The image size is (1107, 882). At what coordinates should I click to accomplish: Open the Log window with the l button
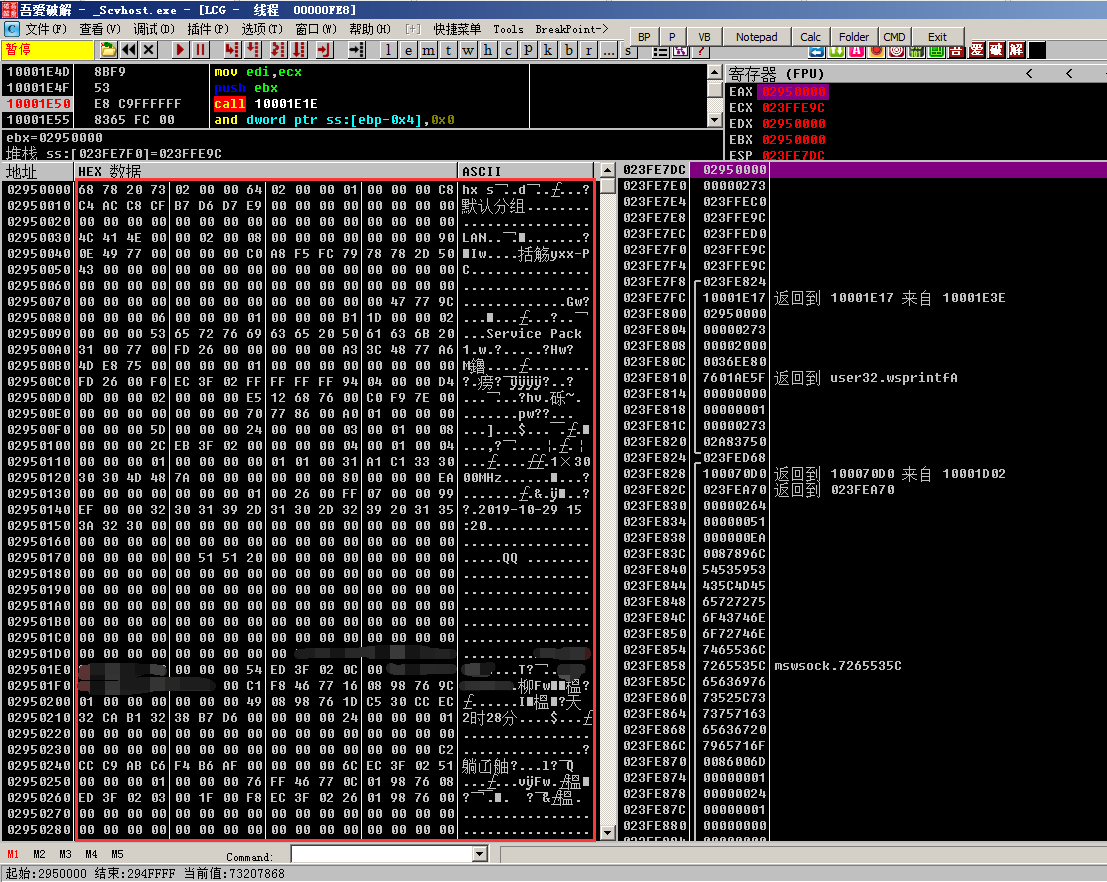(388, 49)
